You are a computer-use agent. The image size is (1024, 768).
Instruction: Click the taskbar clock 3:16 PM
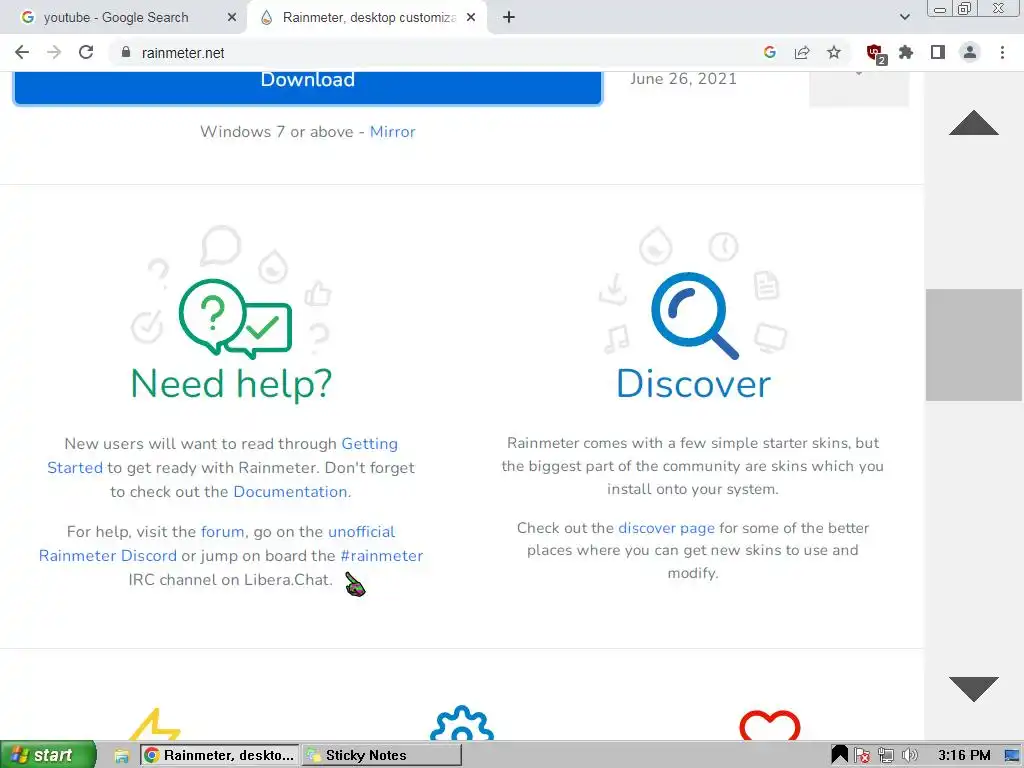964,756
